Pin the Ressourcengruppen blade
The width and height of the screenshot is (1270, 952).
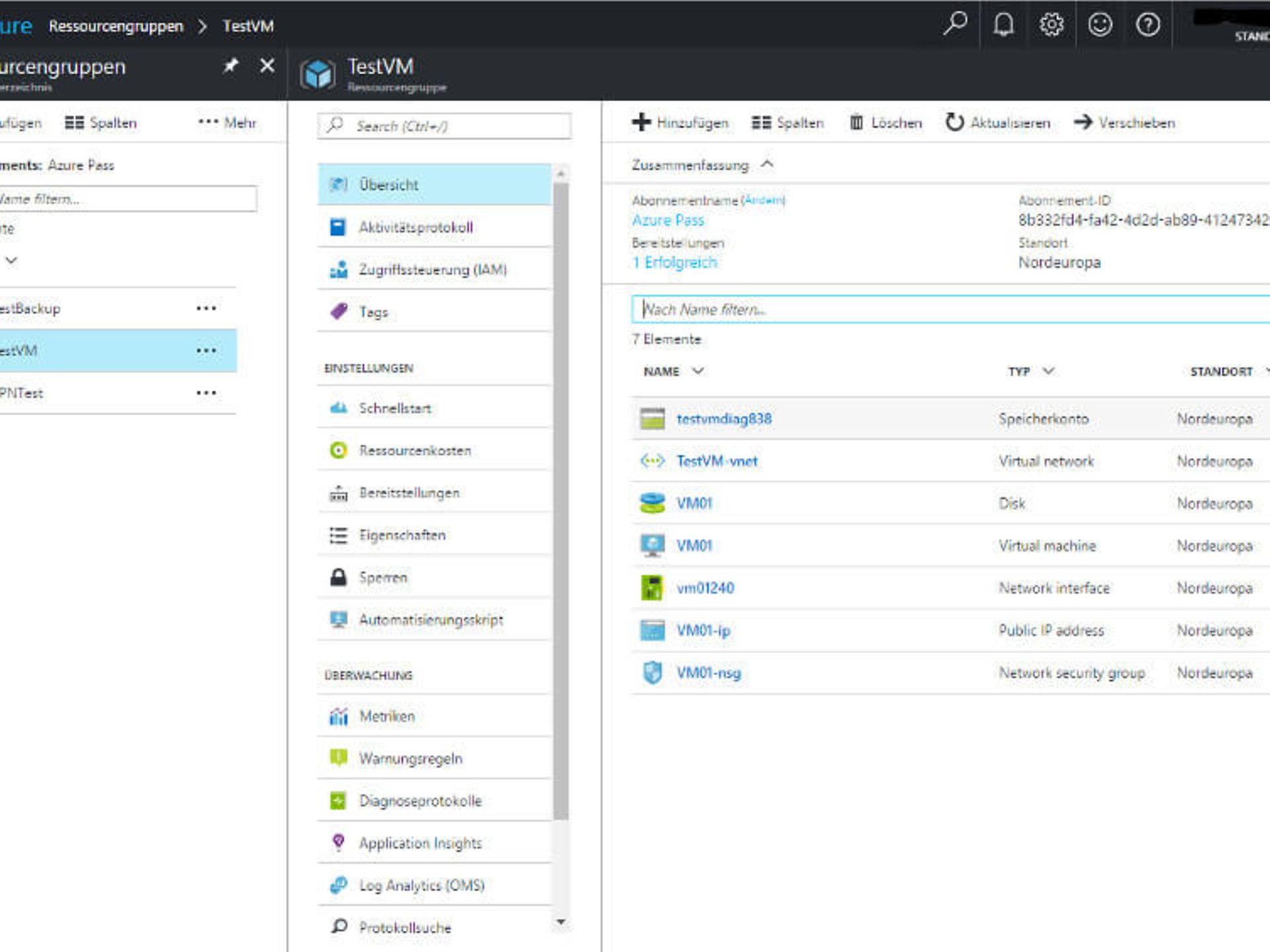(x=230, y=65)
